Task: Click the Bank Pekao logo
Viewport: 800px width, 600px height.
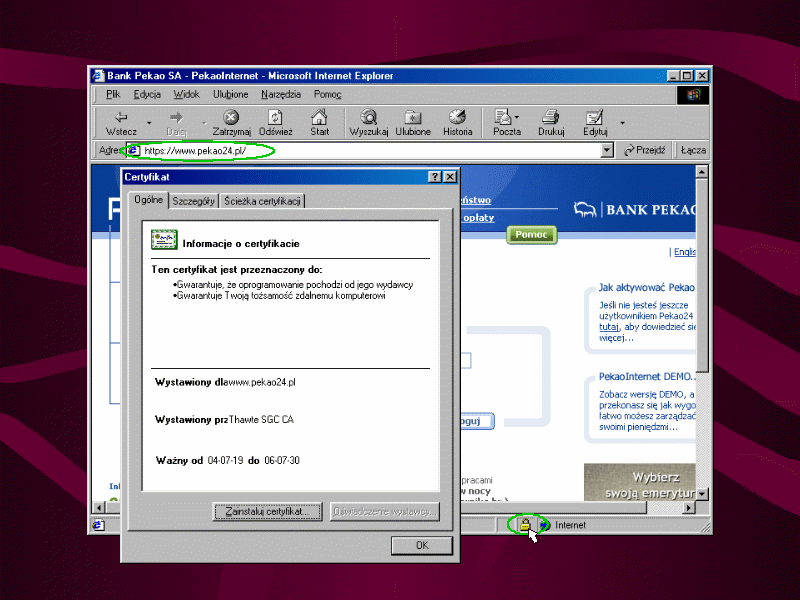Action: [634, 210]
